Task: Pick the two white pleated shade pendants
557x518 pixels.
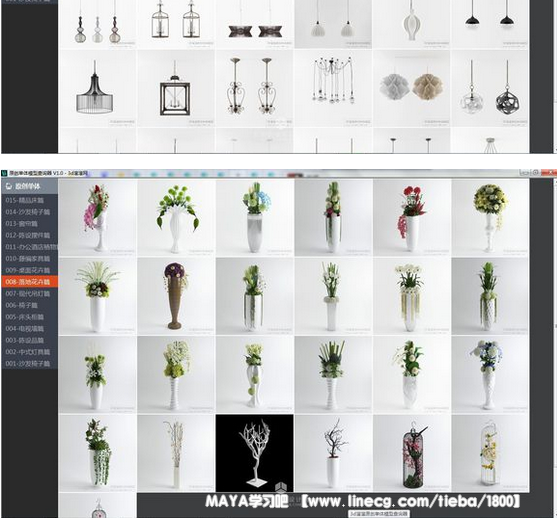Action: (x=333, y=24)
